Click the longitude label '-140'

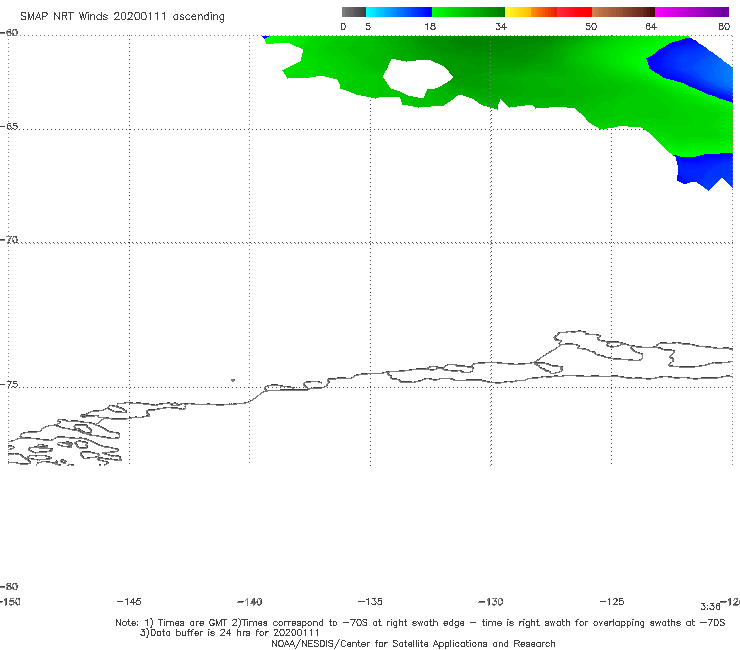[250, 602]
